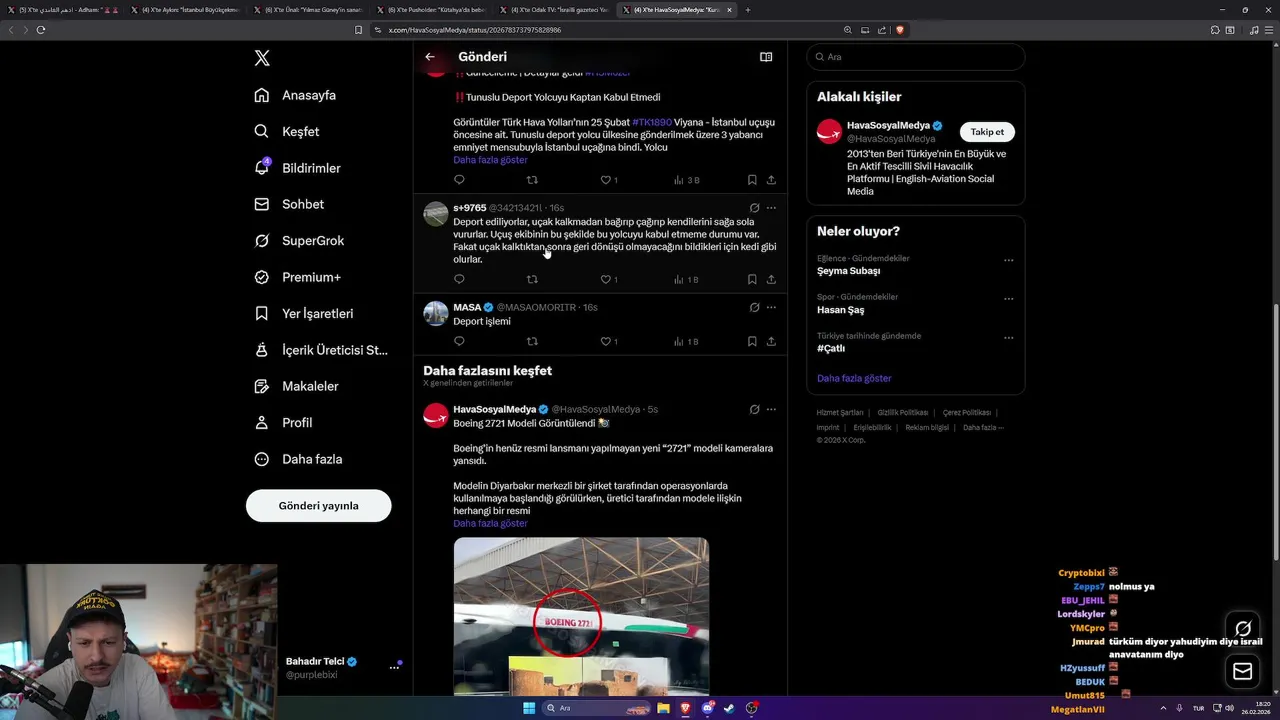Screen dimensions: 1280x720
Task: Open floating Grok button
Action: (x=1243, y=629)
